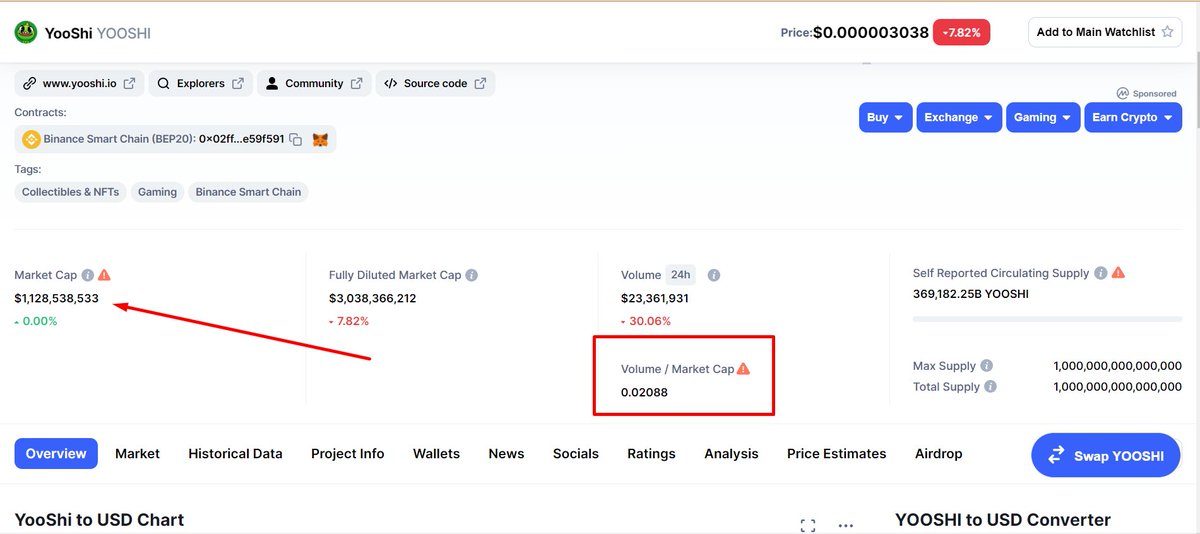
Task: Open the Earn Crypto dropdown
Action: tap(1133, 117)
